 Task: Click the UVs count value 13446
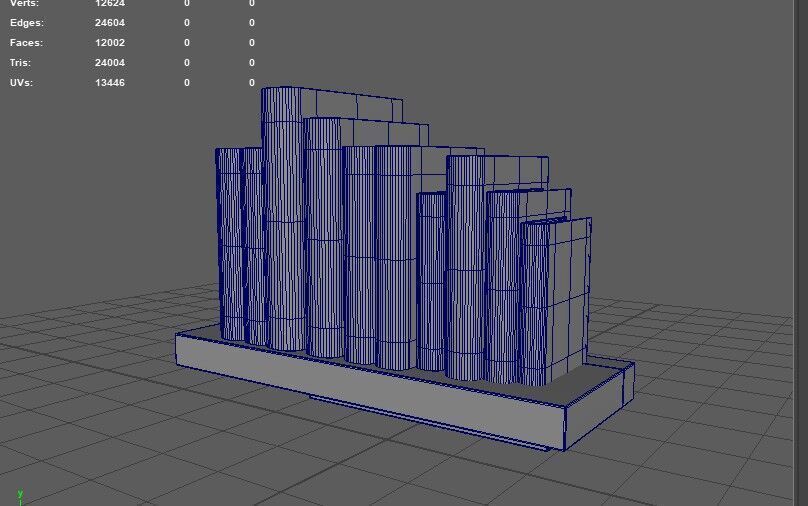point(110,82)
